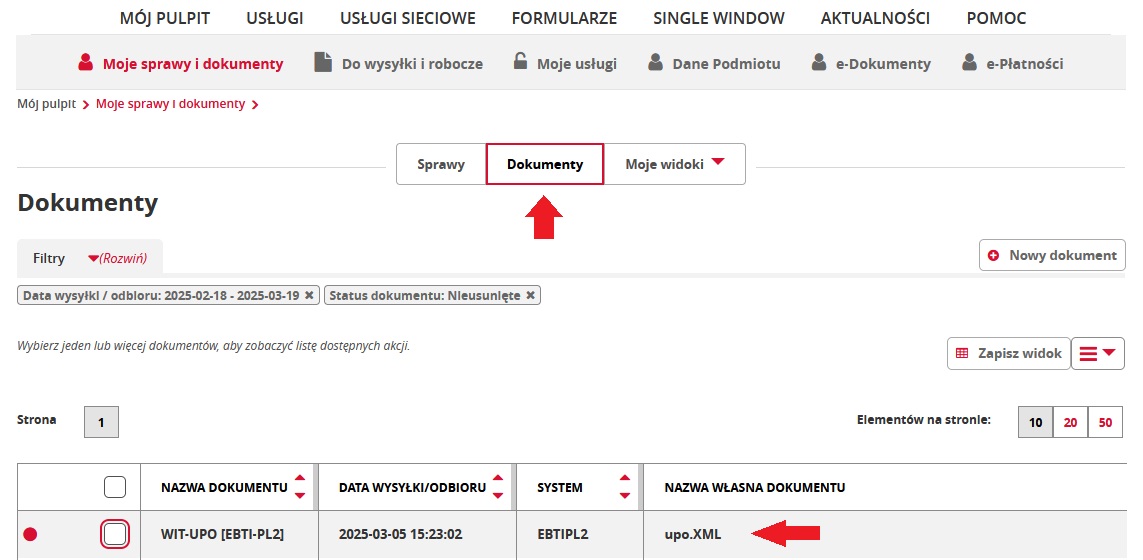The height and width of the screenshot is (560, 1143).
Task: Remove the Status dokumentu: Nieusunięte filter
Action: [531, 295]
